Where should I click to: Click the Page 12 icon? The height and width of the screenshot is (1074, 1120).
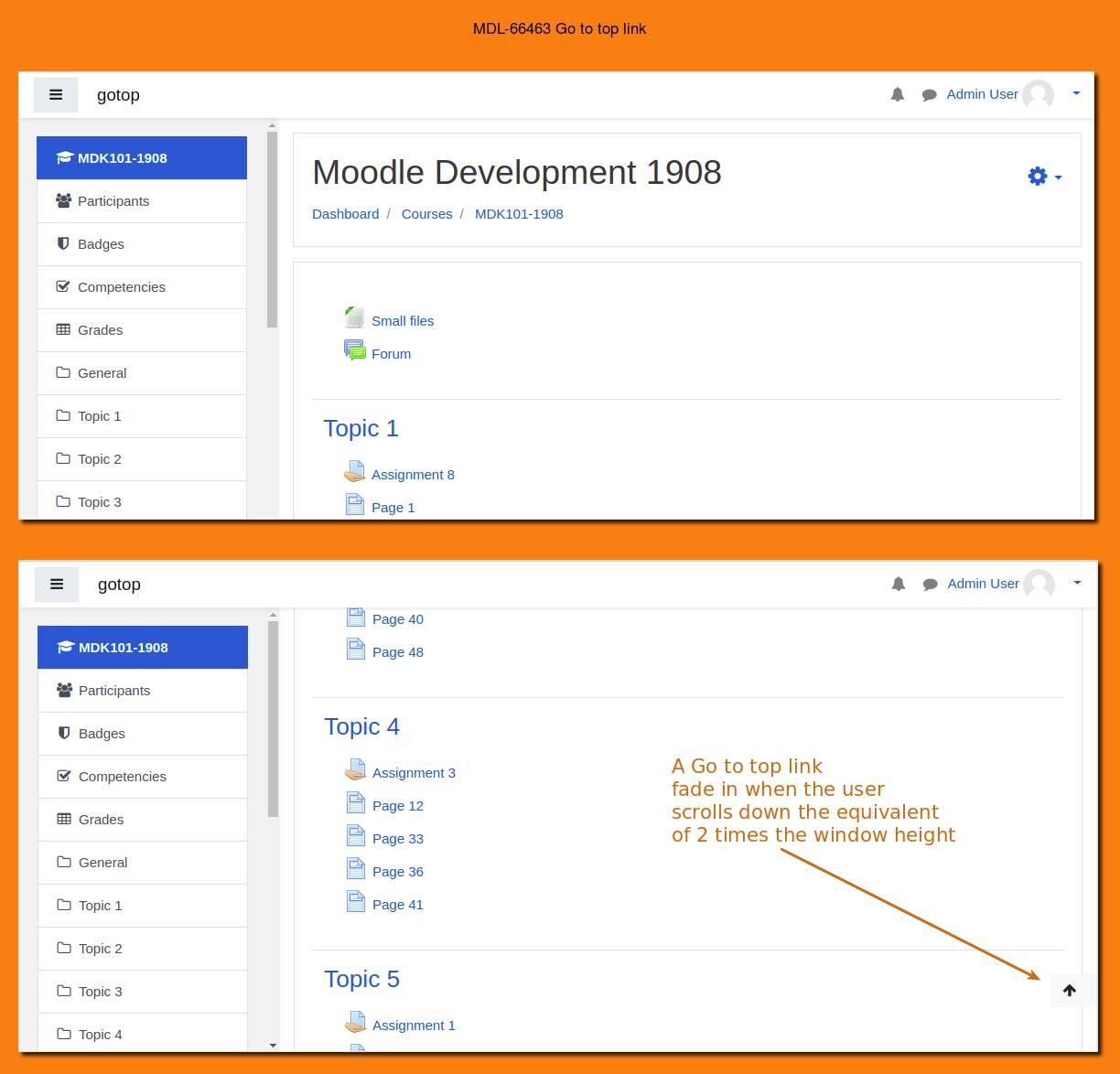(356, 802)
